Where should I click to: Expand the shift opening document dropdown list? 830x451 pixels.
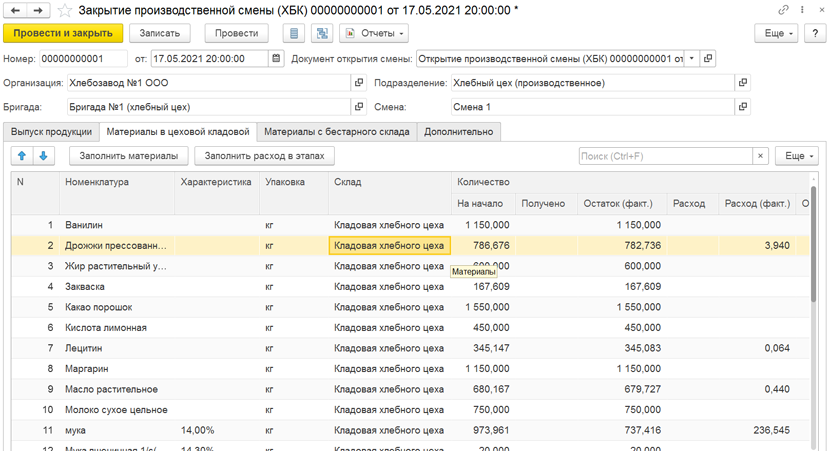click(x=692, y=59)
